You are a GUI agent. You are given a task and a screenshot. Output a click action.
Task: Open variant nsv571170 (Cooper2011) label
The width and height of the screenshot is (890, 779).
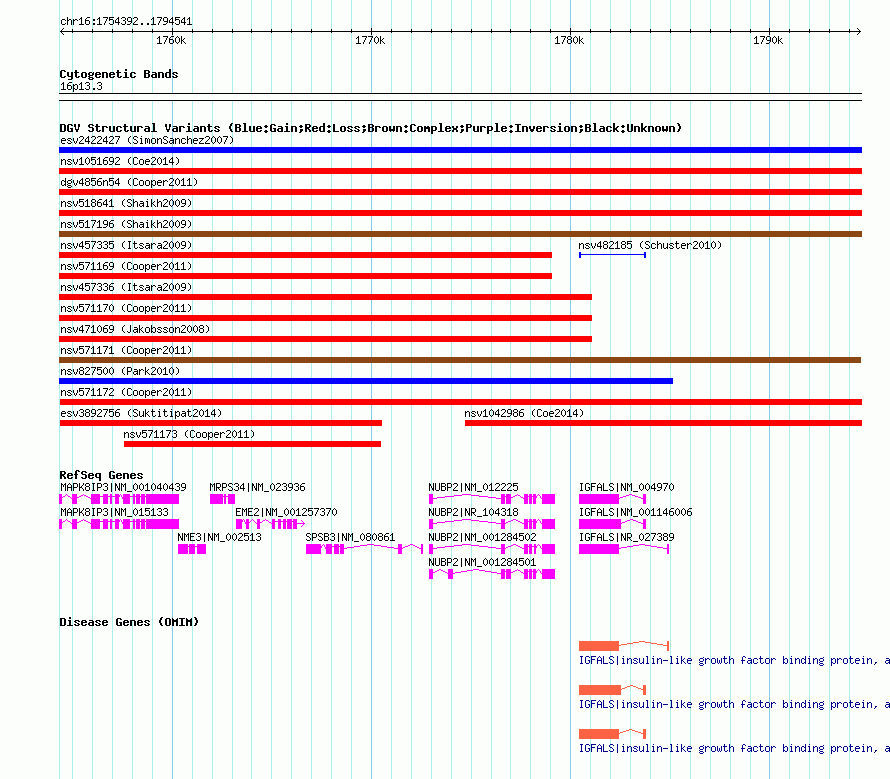126,308
